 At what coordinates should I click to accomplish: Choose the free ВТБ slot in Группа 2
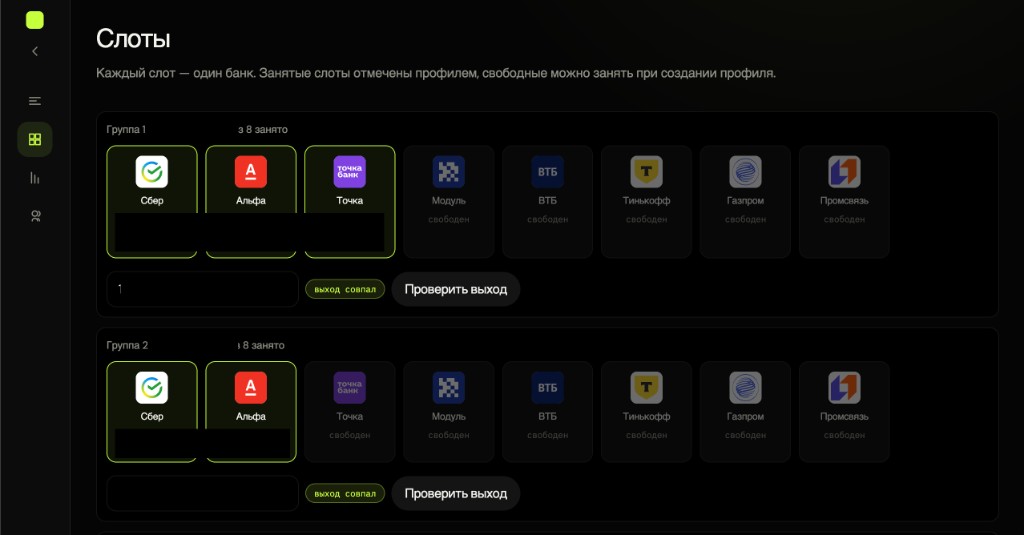(547, 412)
